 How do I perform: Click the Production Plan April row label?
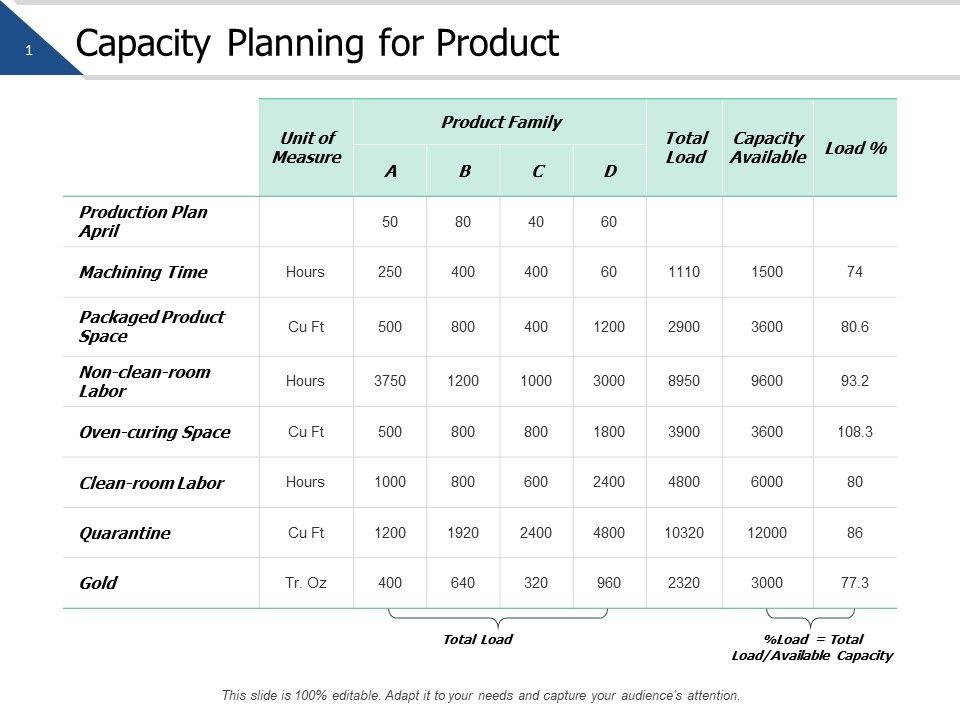(128, 221)
